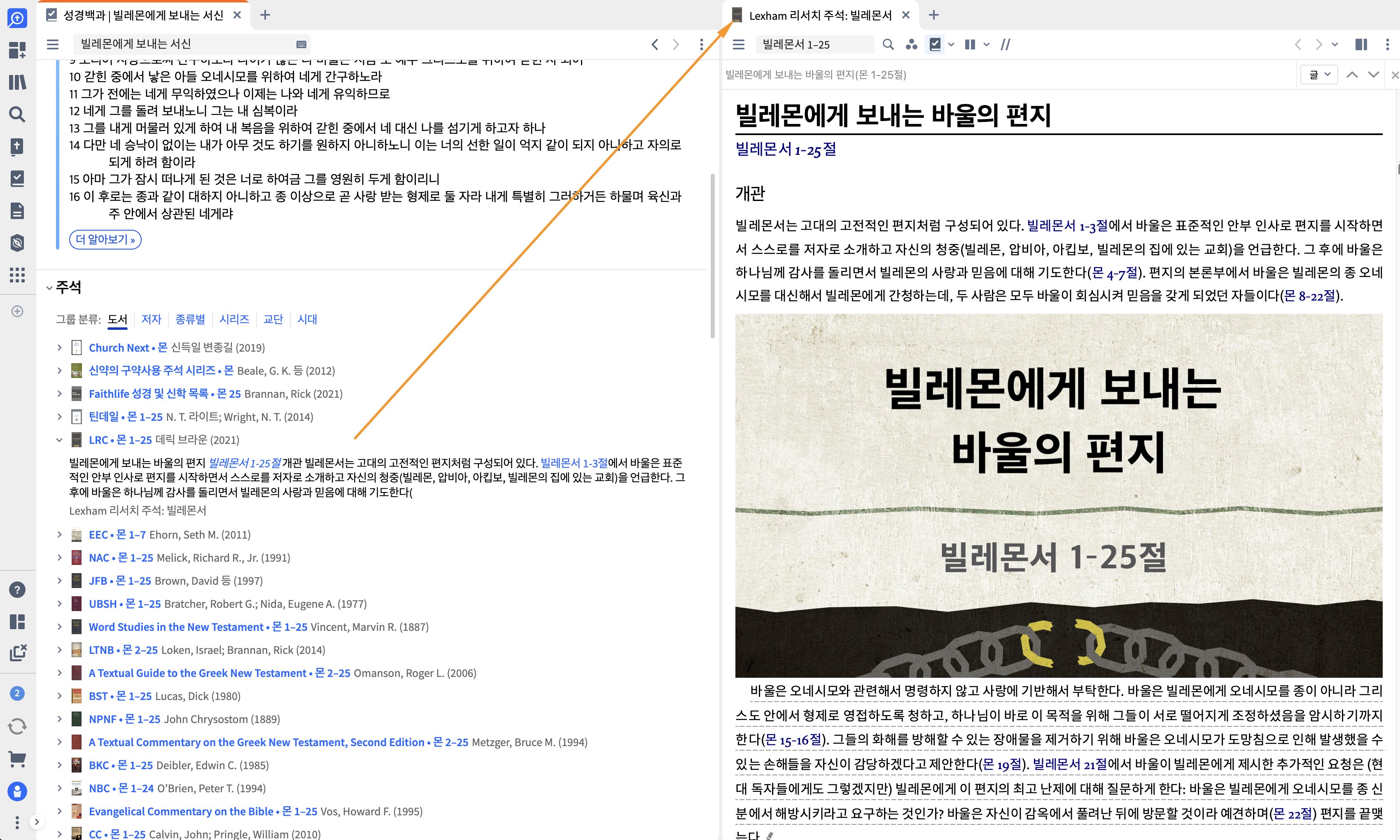Add new tab beside the Lexham tab
This screenshot has width=1400, height=840.
click(x=934, y=15)
